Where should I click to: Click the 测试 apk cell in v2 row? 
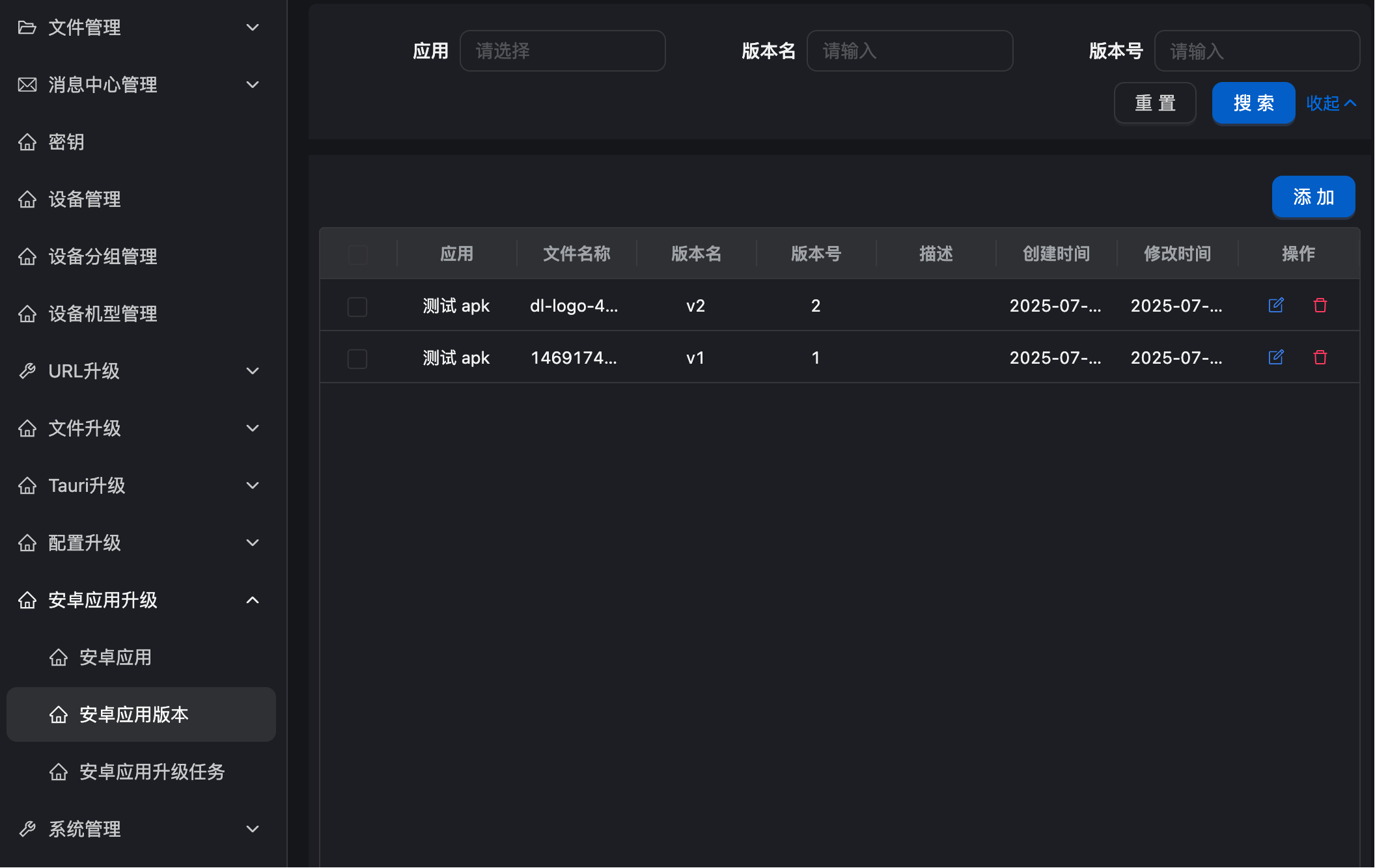456,306
